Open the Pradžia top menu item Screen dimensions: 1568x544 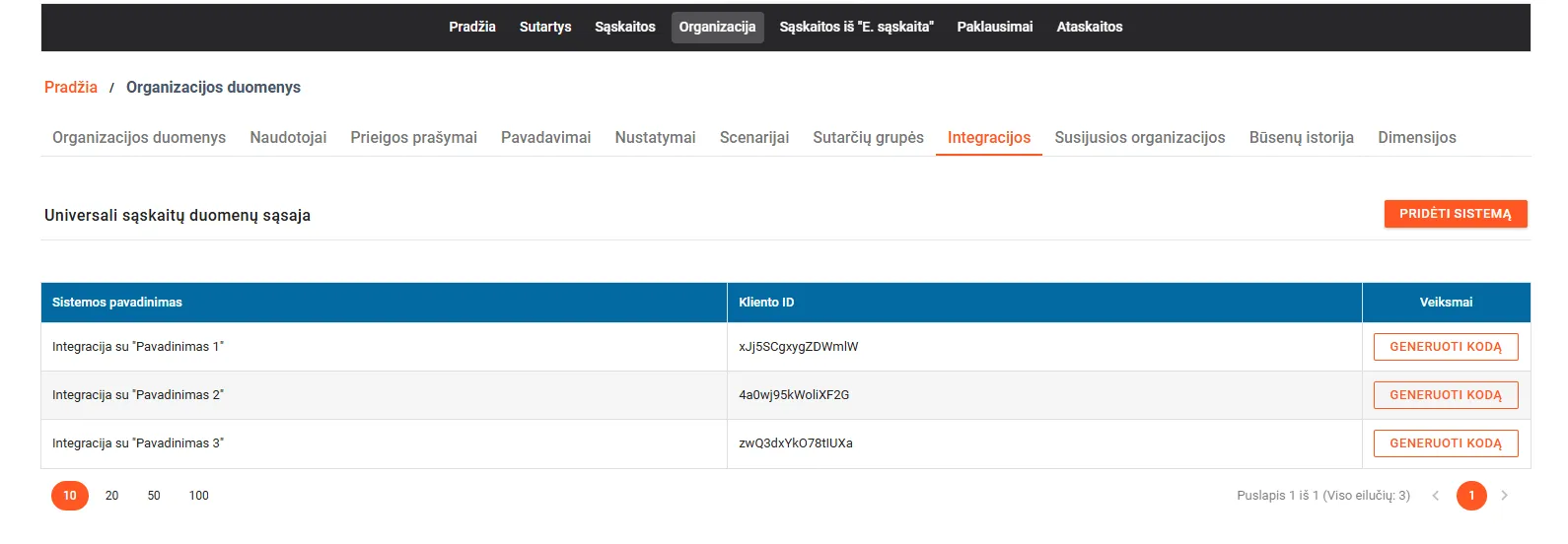coord(471,27)
